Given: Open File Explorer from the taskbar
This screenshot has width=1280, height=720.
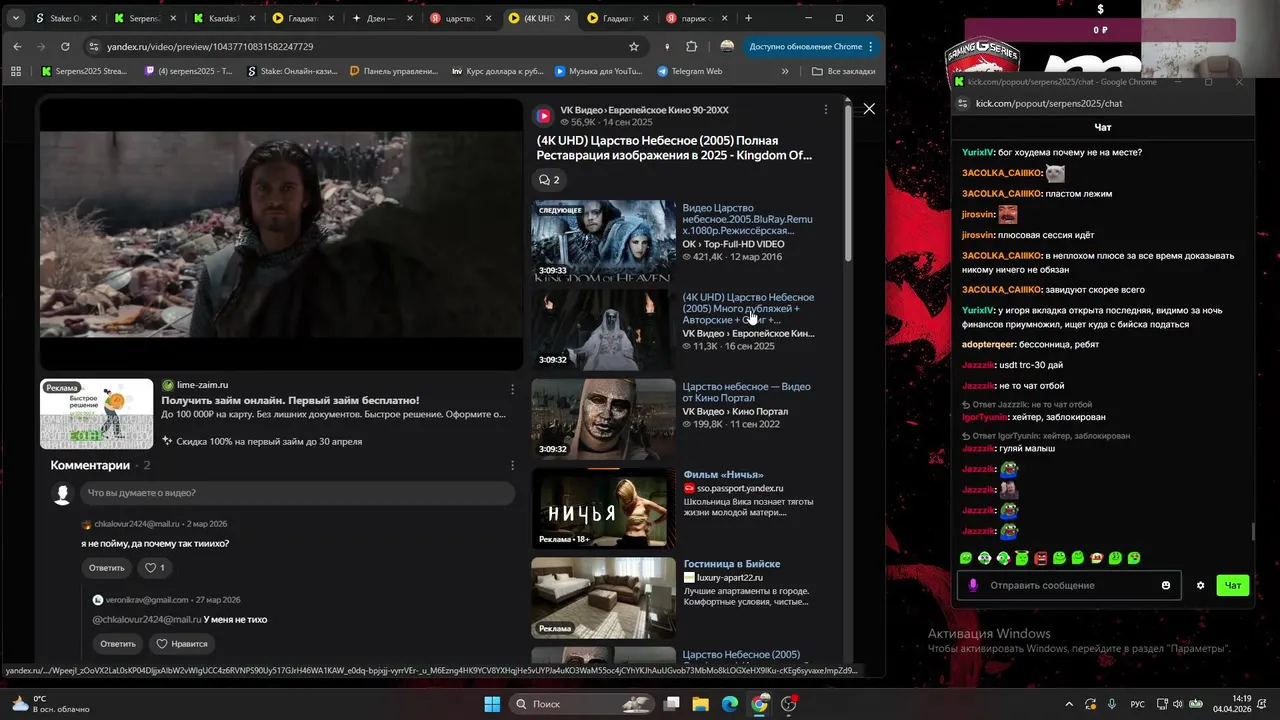Looking at the screenshot, I should (x=701, y=704).
